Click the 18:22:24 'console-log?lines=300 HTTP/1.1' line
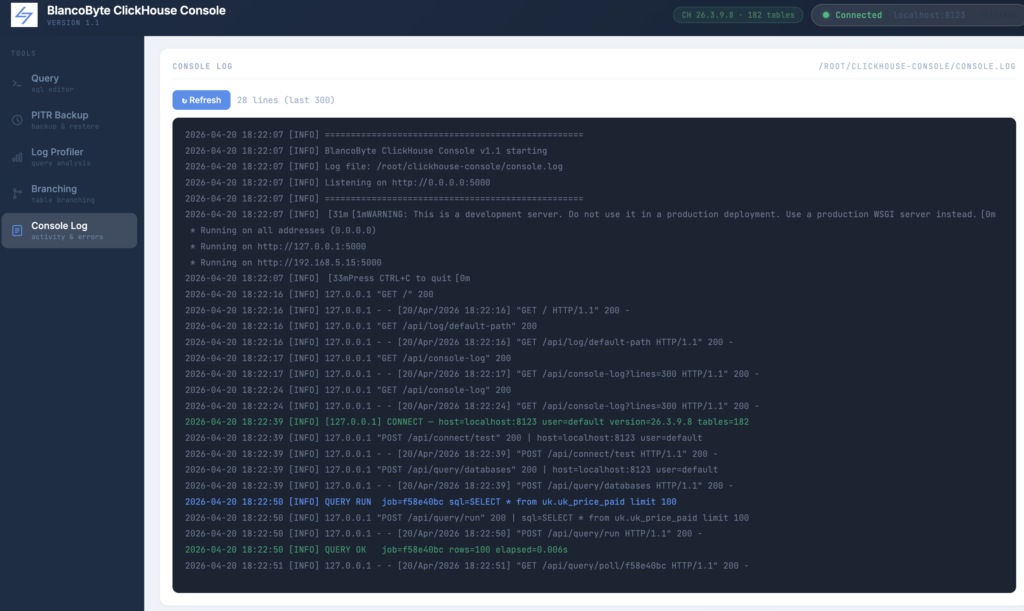The width and height of the screenshot is (1024, 611). tap(472, 406)
